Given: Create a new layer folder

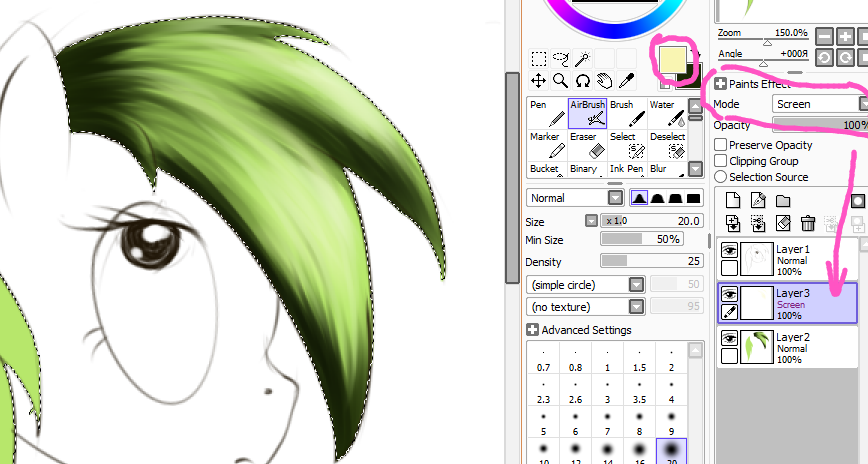Looking at the screenshot, I should click(x=783, y=201).
